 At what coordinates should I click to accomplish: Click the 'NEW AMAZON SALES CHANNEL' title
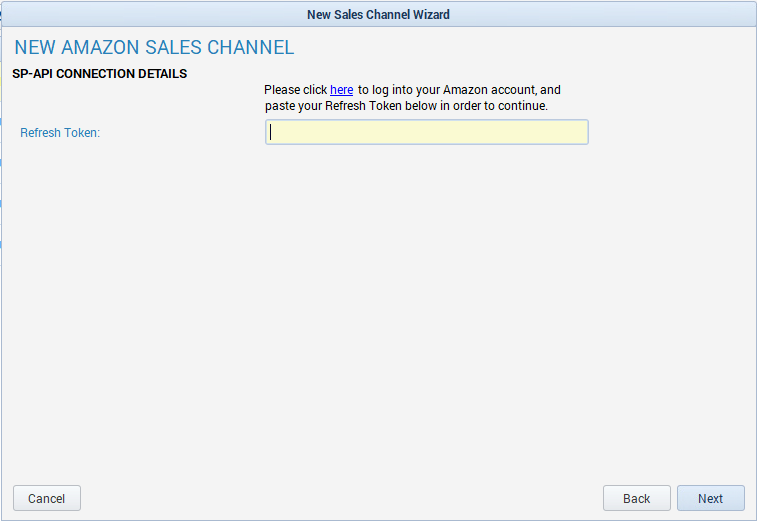point(154,47)
